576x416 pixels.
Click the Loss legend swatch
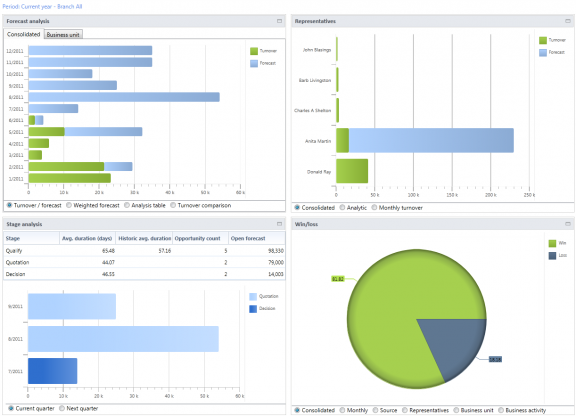tap(552, 256)
